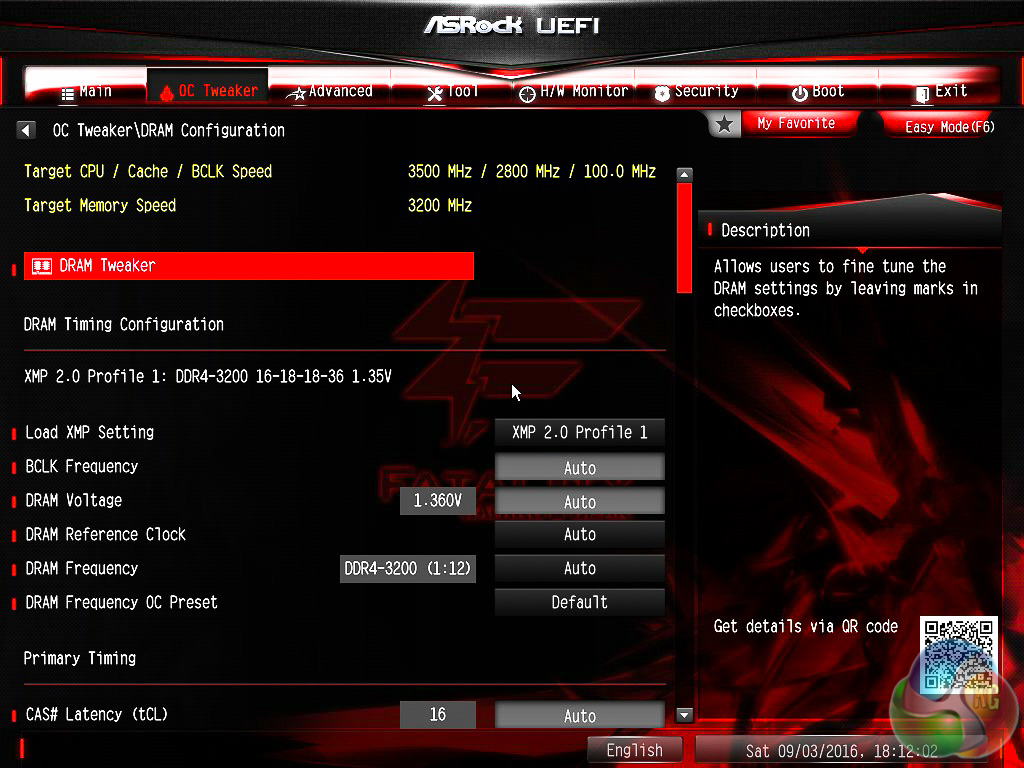Viewport: 1024px width, 768px height.
Task: Click the Tool tab wrench icon
Action: pos(435,93)
